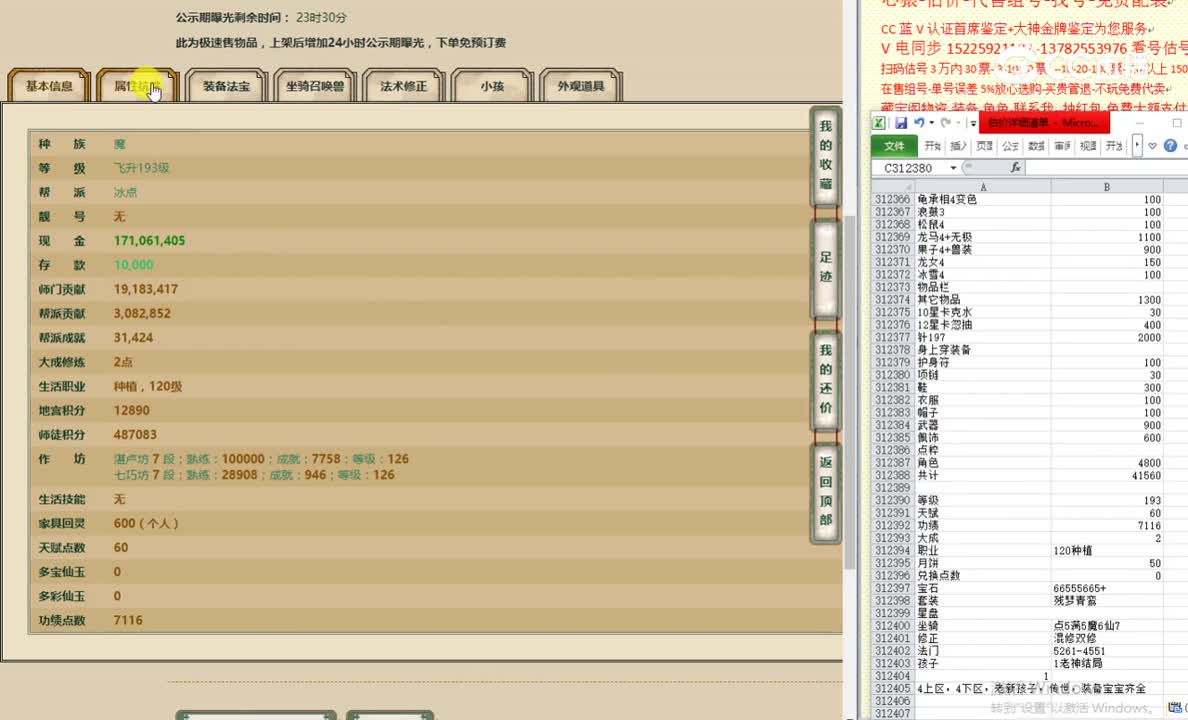Click the Save icon in Excel's Quick Access Toolbar
Screen dimensions: 1188x720
[901, 122]
